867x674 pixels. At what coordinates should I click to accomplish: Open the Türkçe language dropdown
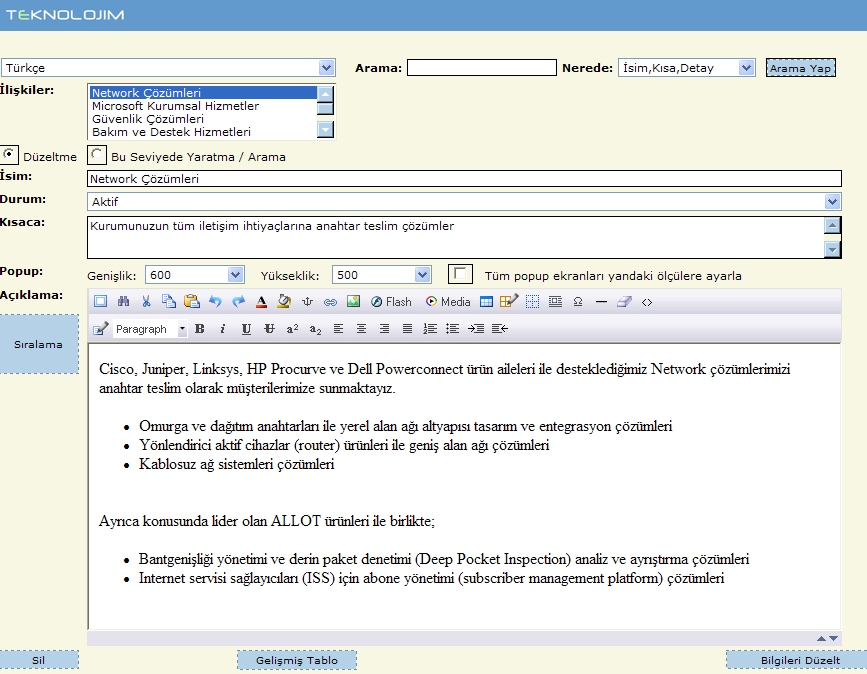(x=168, y=67)
